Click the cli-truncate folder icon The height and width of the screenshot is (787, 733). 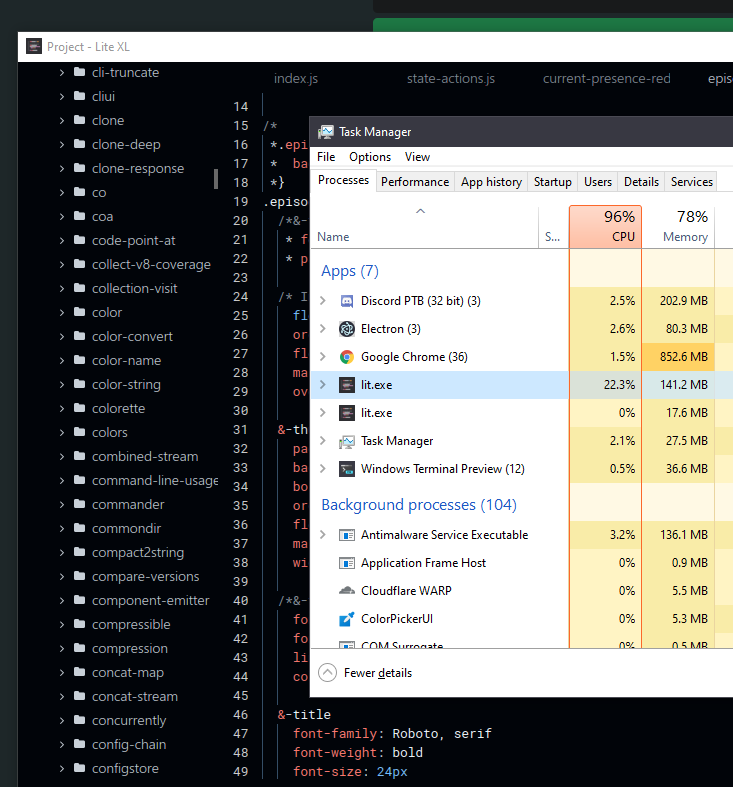pos(79,72)
